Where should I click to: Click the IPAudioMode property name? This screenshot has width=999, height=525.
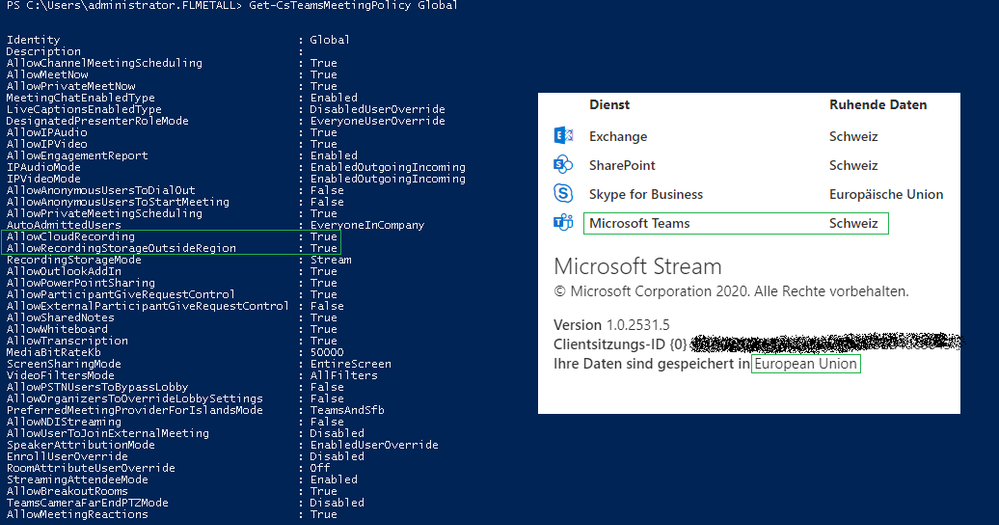tap(43, 167)
